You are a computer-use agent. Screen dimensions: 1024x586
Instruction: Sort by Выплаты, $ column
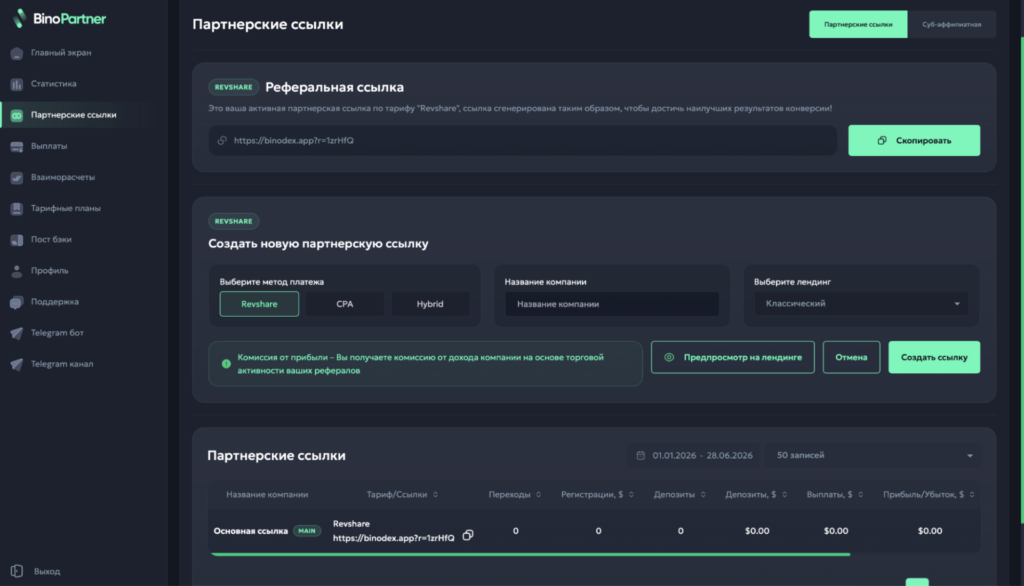pyautogui.click(x=860, y=495)
